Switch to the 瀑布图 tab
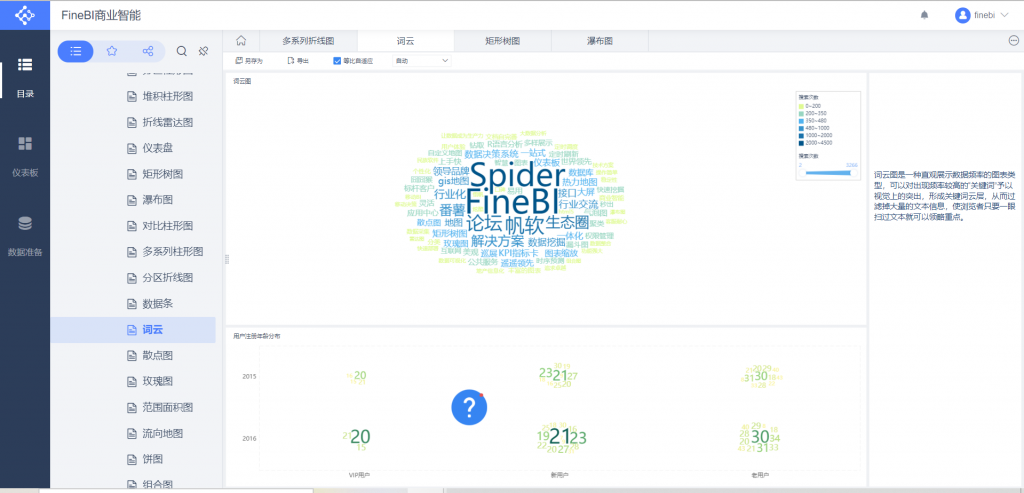Viewport: 1024px width, 493px height. pos(600,40)
